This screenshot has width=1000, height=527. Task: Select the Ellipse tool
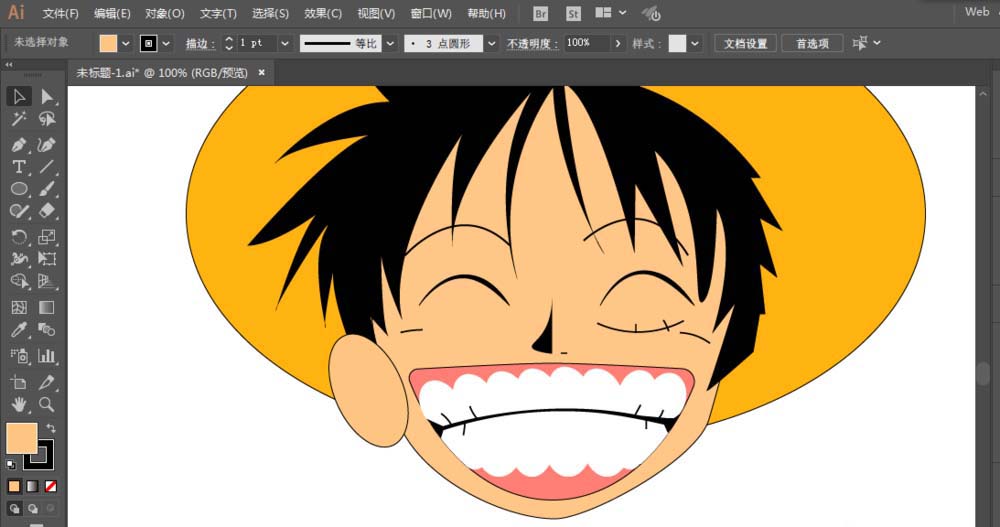[19, 189]
